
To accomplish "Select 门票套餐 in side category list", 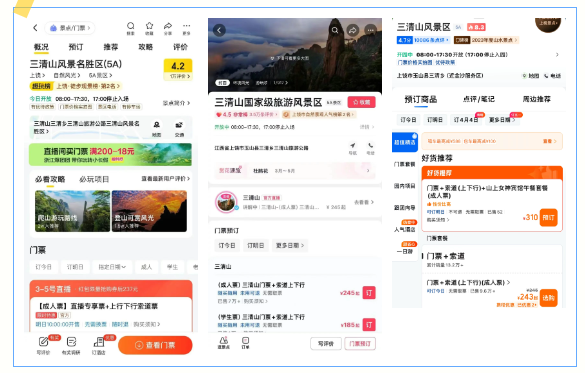I will tap(404, 164).
